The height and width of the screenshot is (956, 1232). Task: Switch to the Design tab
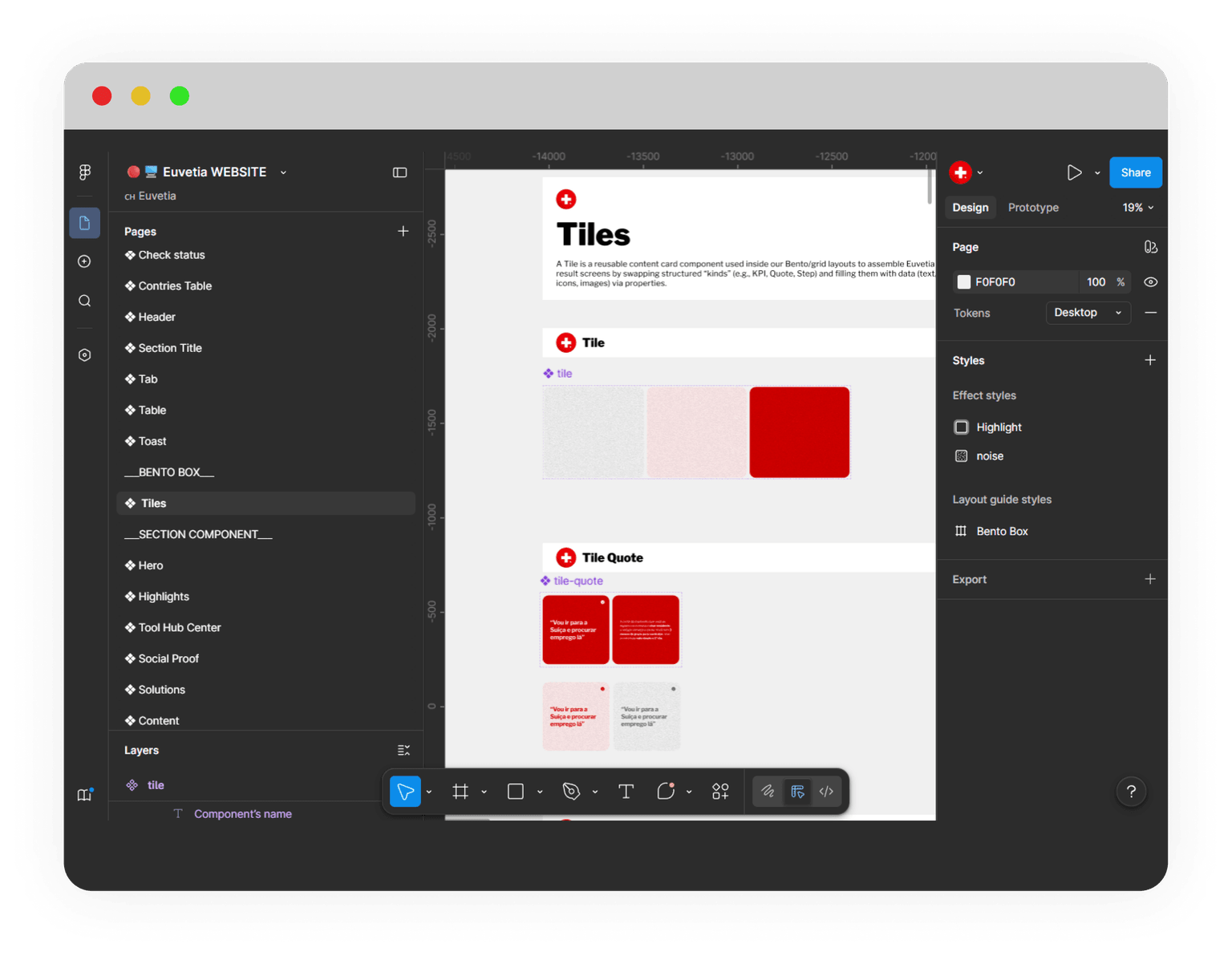pos(971,208)
